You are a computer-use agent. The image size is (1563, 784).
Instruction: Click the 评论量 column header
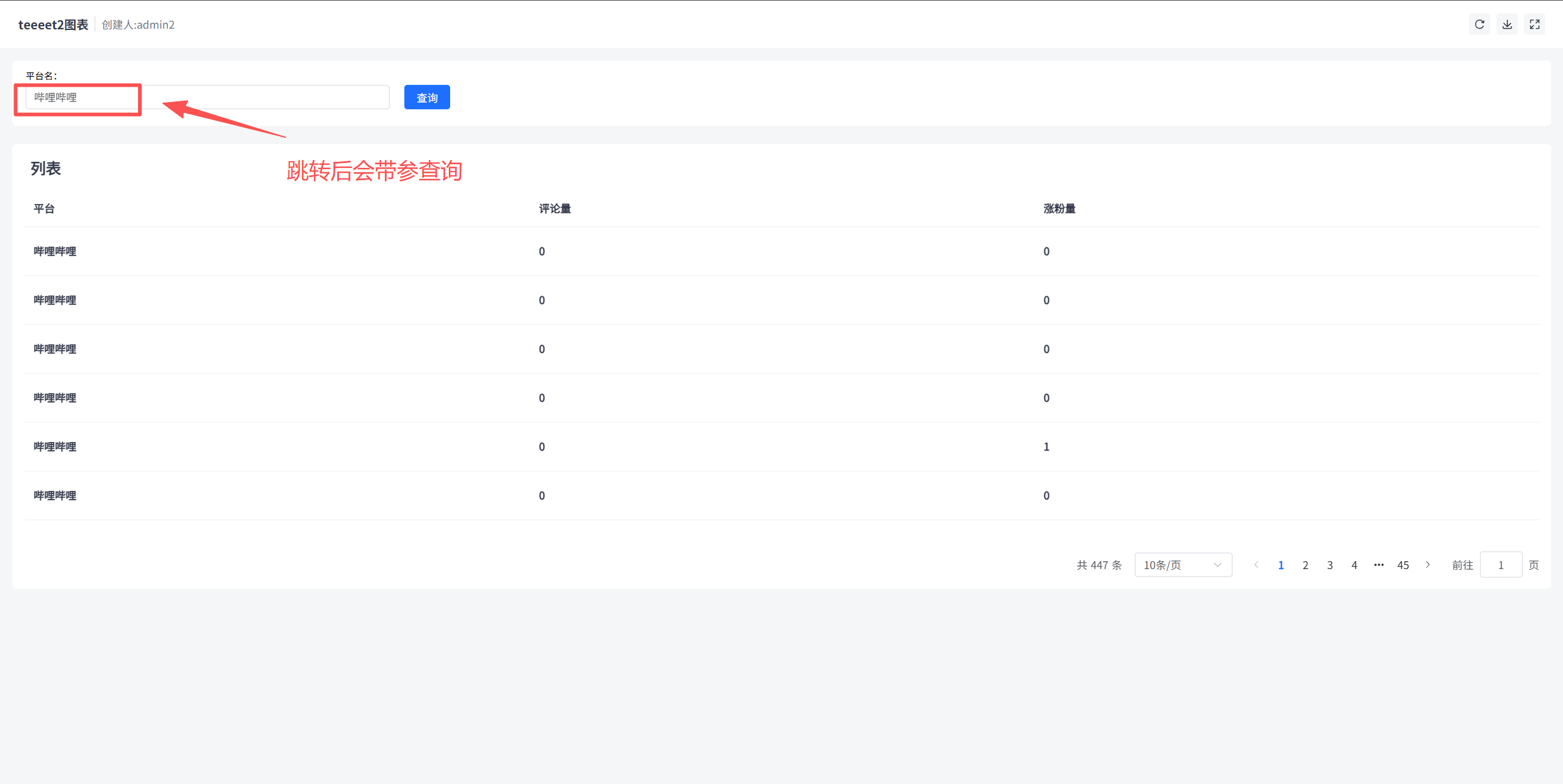pos(555,209)
